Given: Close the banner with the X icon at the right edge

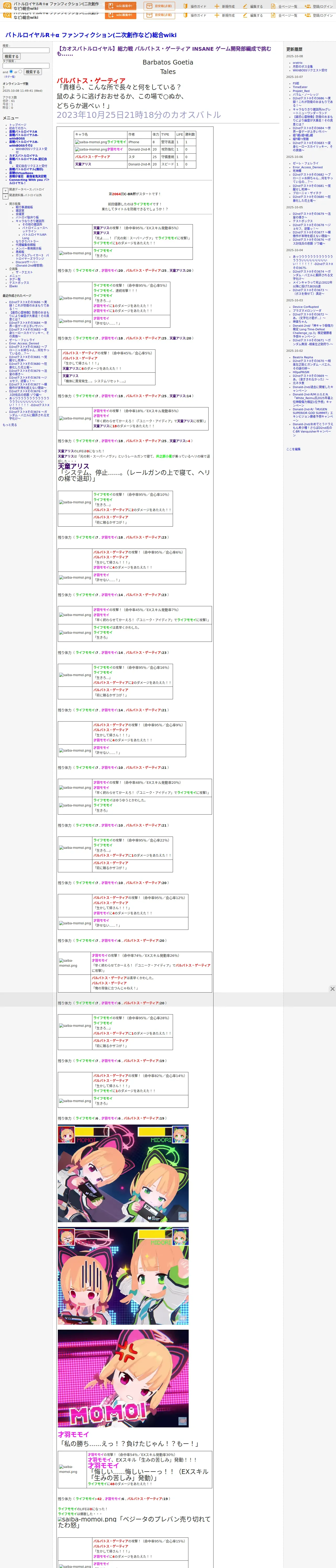Looking at the screenshot, I should 332,989.
